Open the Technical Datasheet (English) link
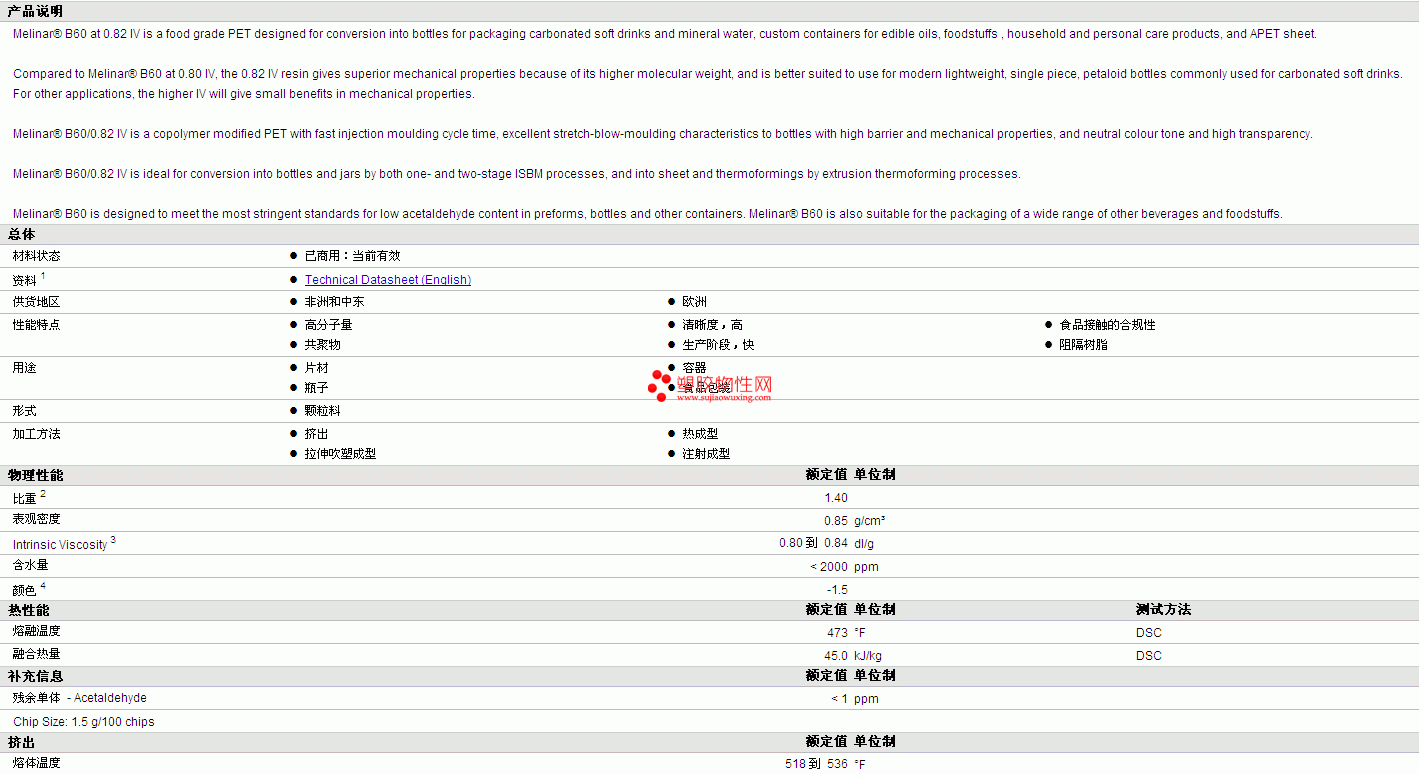This screenshot has width=1419, height=774. pyautogui.click(x=388, y=280)
